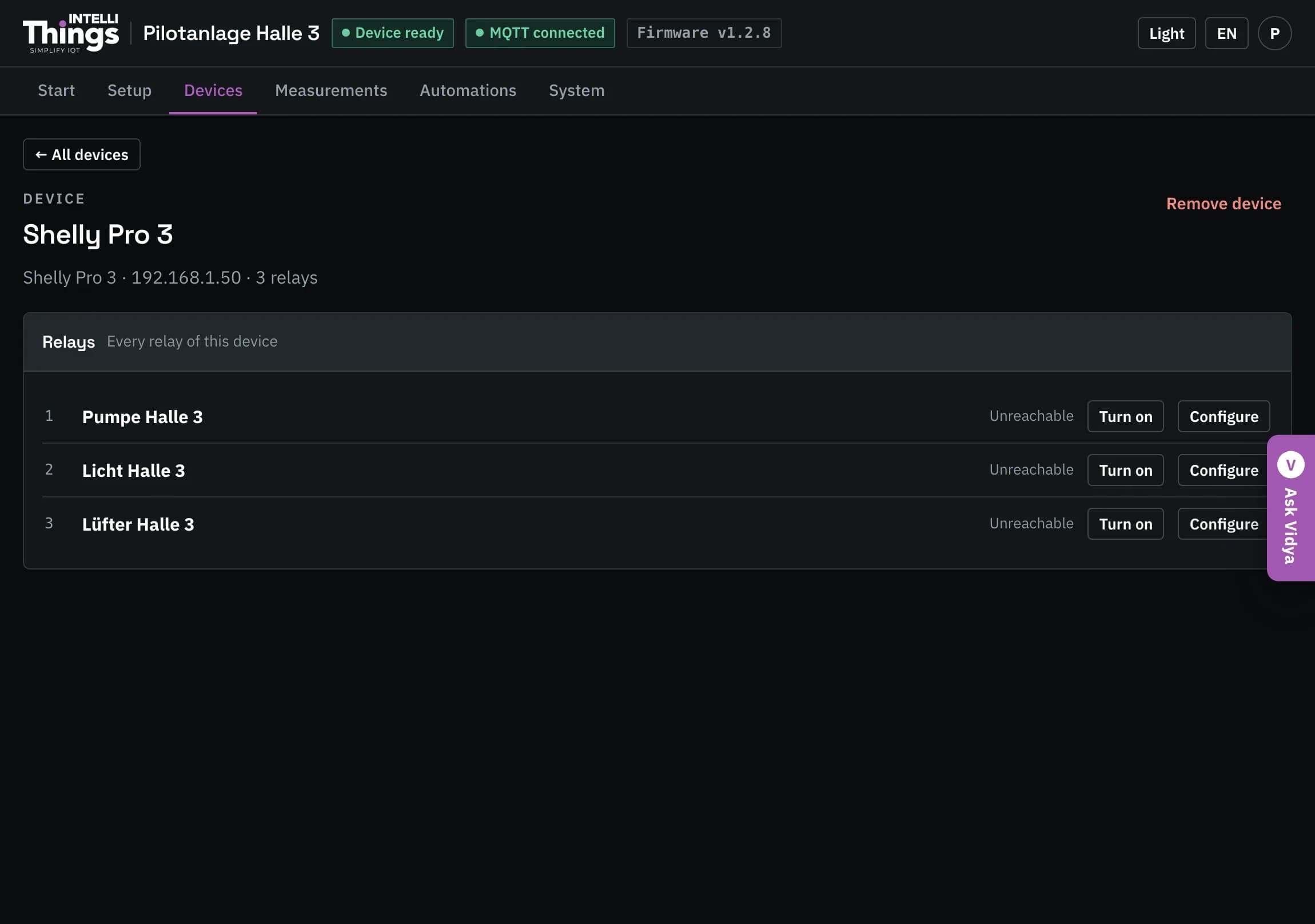1315x924 pixels.
Task: Open the Ask Vidya assistant panel
Action: coord(1291,508)
